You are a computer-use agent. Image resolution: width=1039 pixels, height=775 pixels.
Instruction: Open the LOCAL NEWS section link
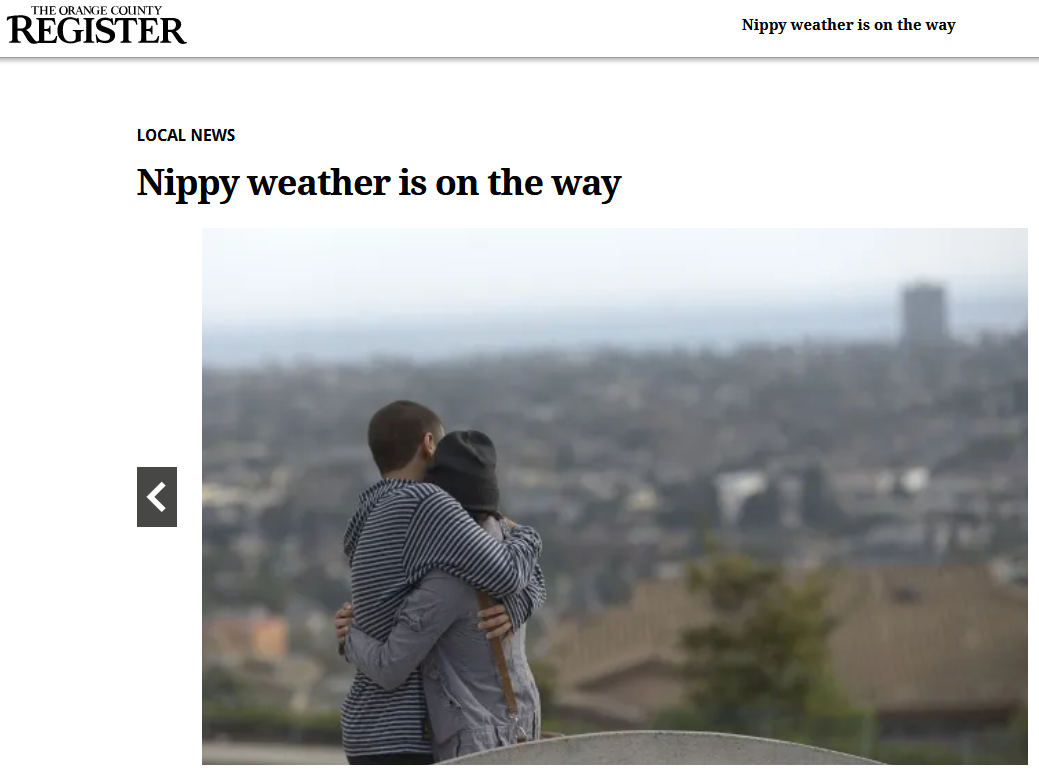pos(186,135)
